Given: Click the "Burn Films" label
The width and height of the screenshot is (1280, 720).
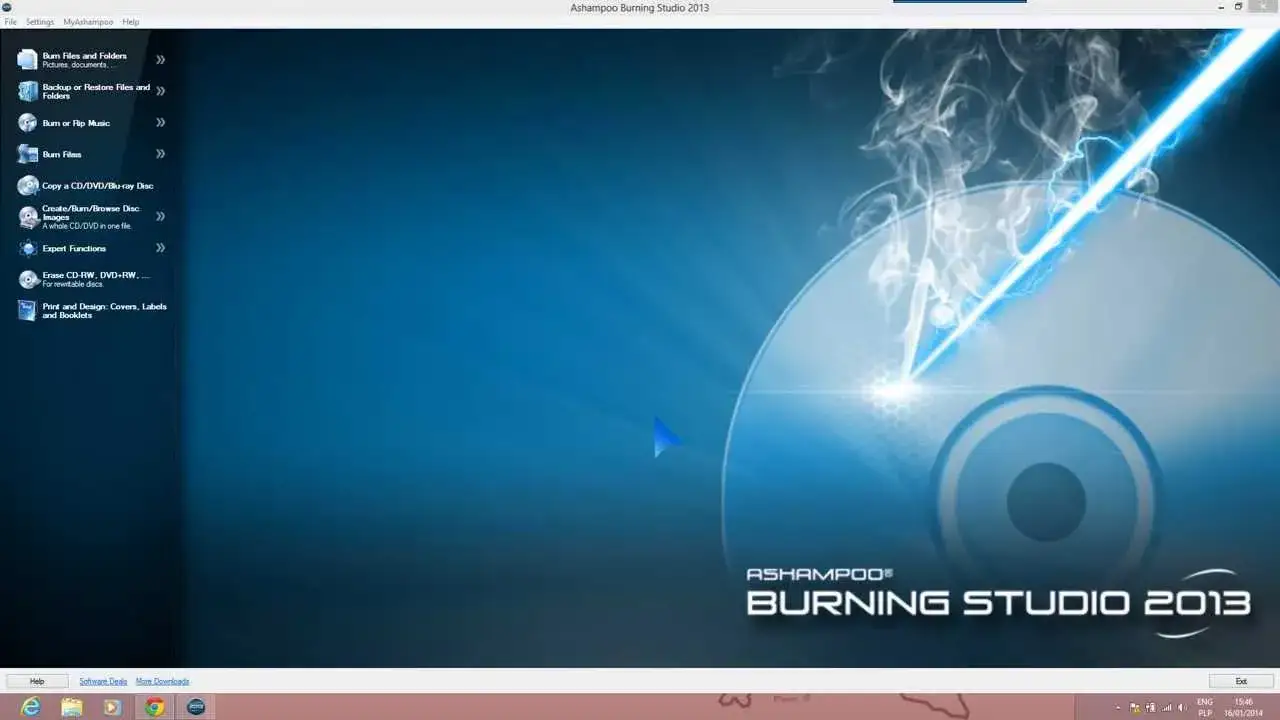Looking at the screenshot, I should (x=62, y=155).
